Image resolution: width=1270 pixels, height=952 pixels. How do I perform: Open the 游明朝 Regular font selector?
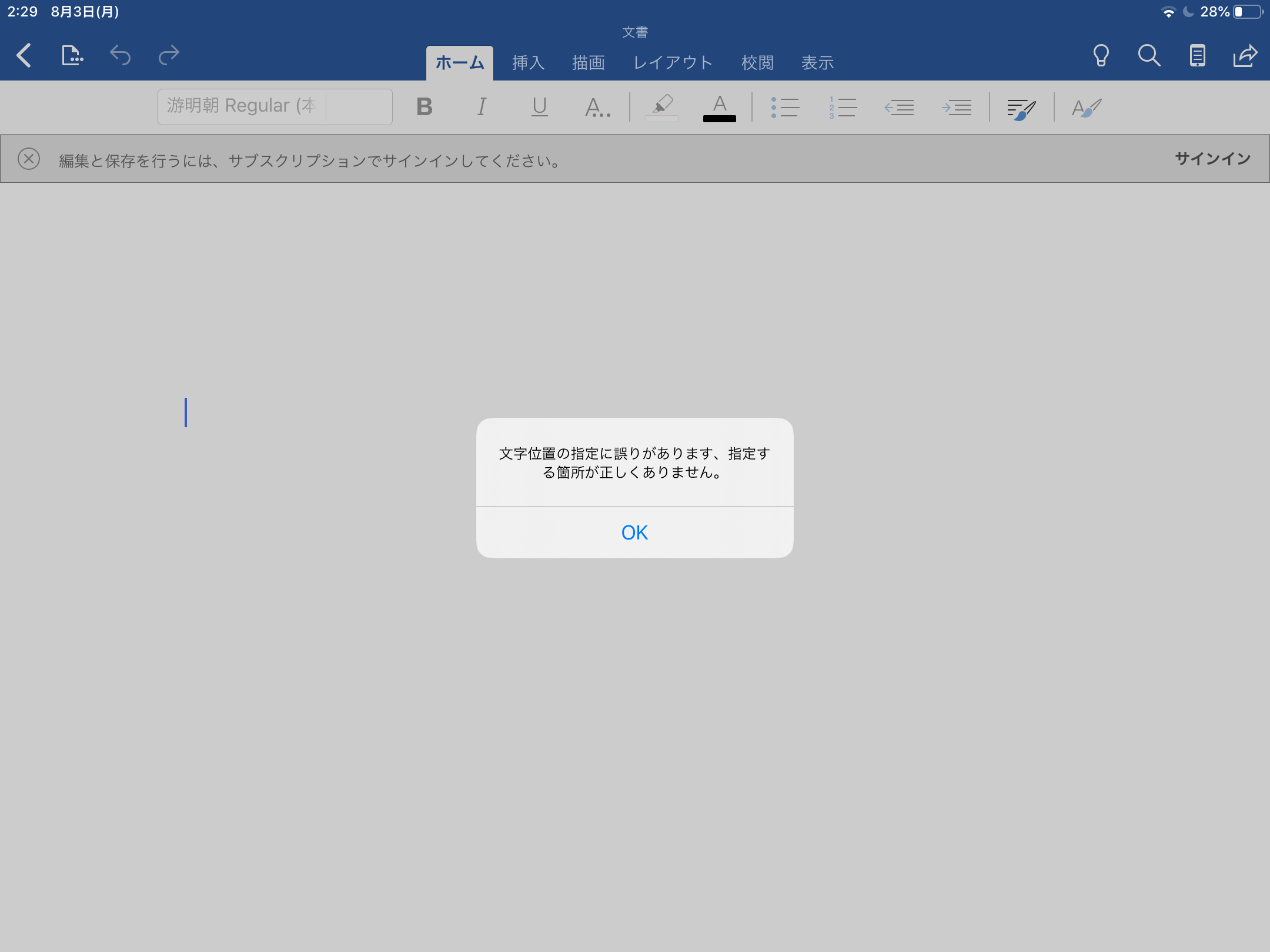tap(274, 106)
